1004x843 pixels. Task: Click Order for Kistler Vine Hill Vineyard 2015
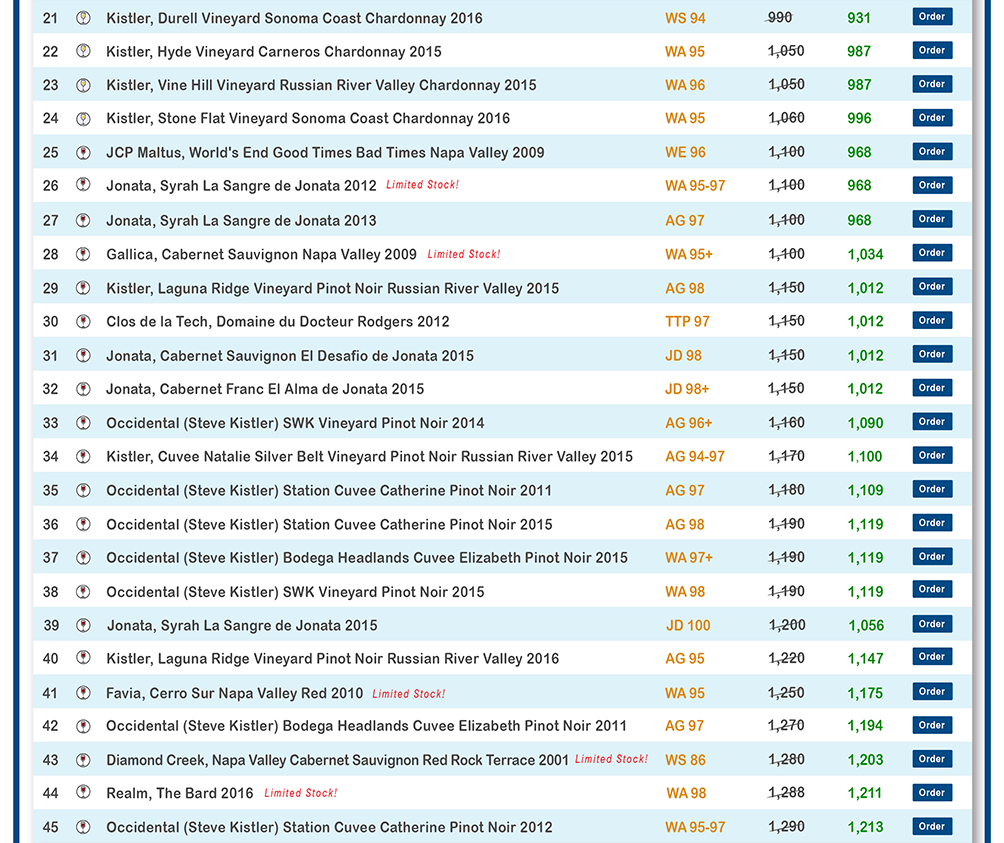tap(932, 84)
